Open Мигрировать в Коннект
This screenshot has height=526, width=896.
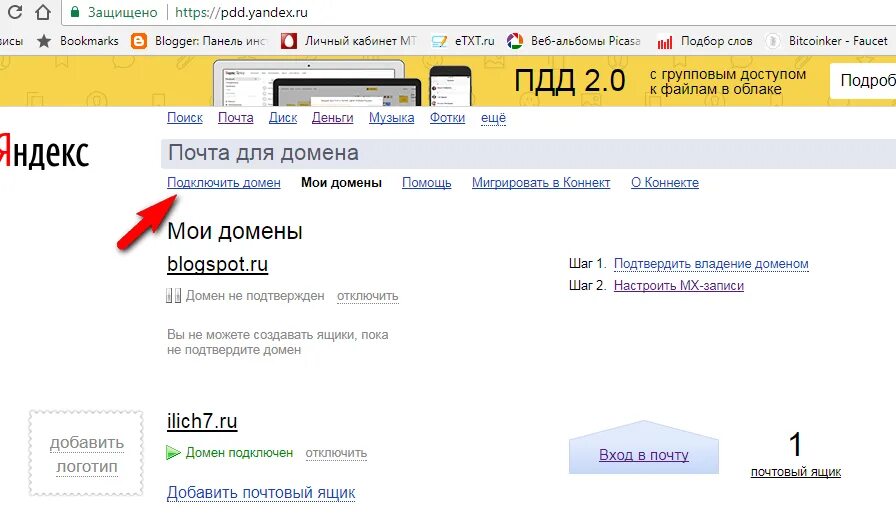click(x=541, y=183)
